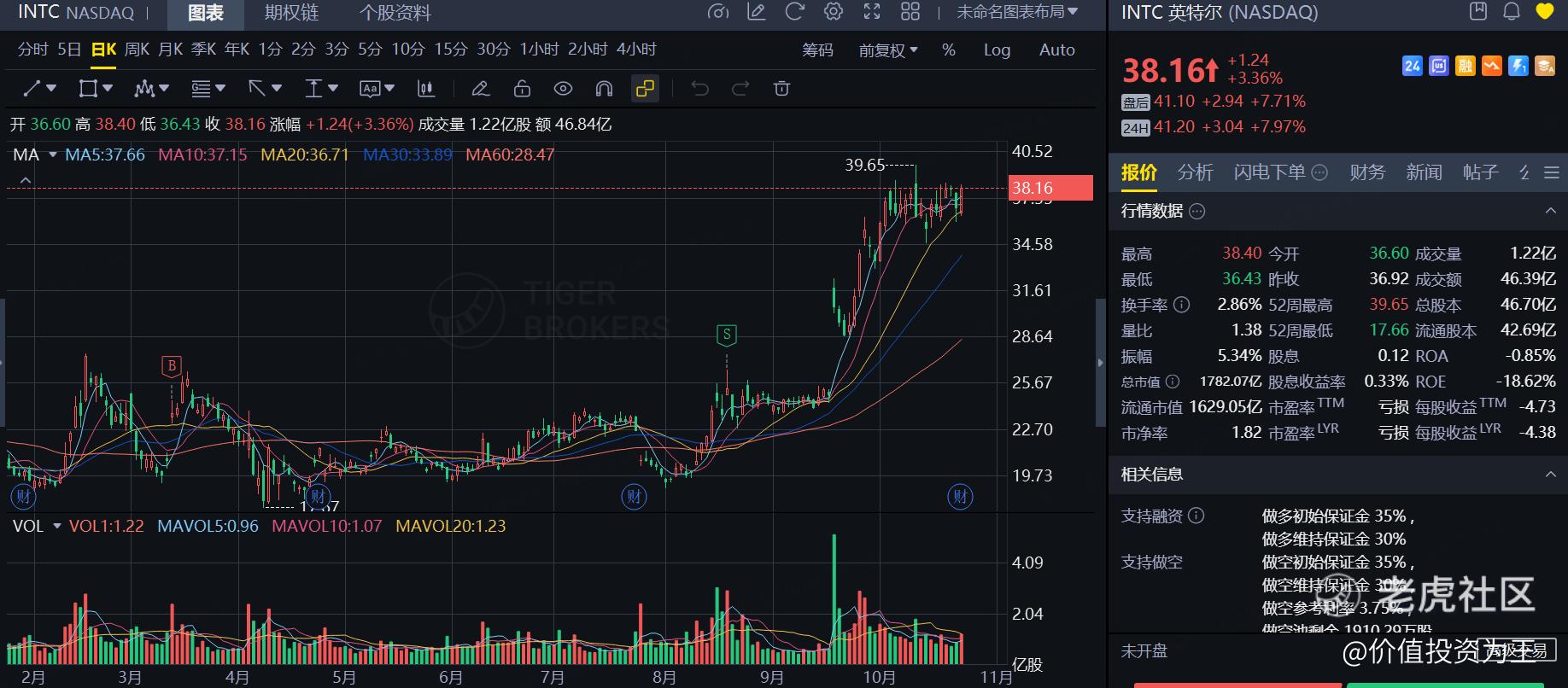Image resolution: width=1568 pixels, height=688 pixels.
Task: Select the magnet snap tool
Action: 604,89
